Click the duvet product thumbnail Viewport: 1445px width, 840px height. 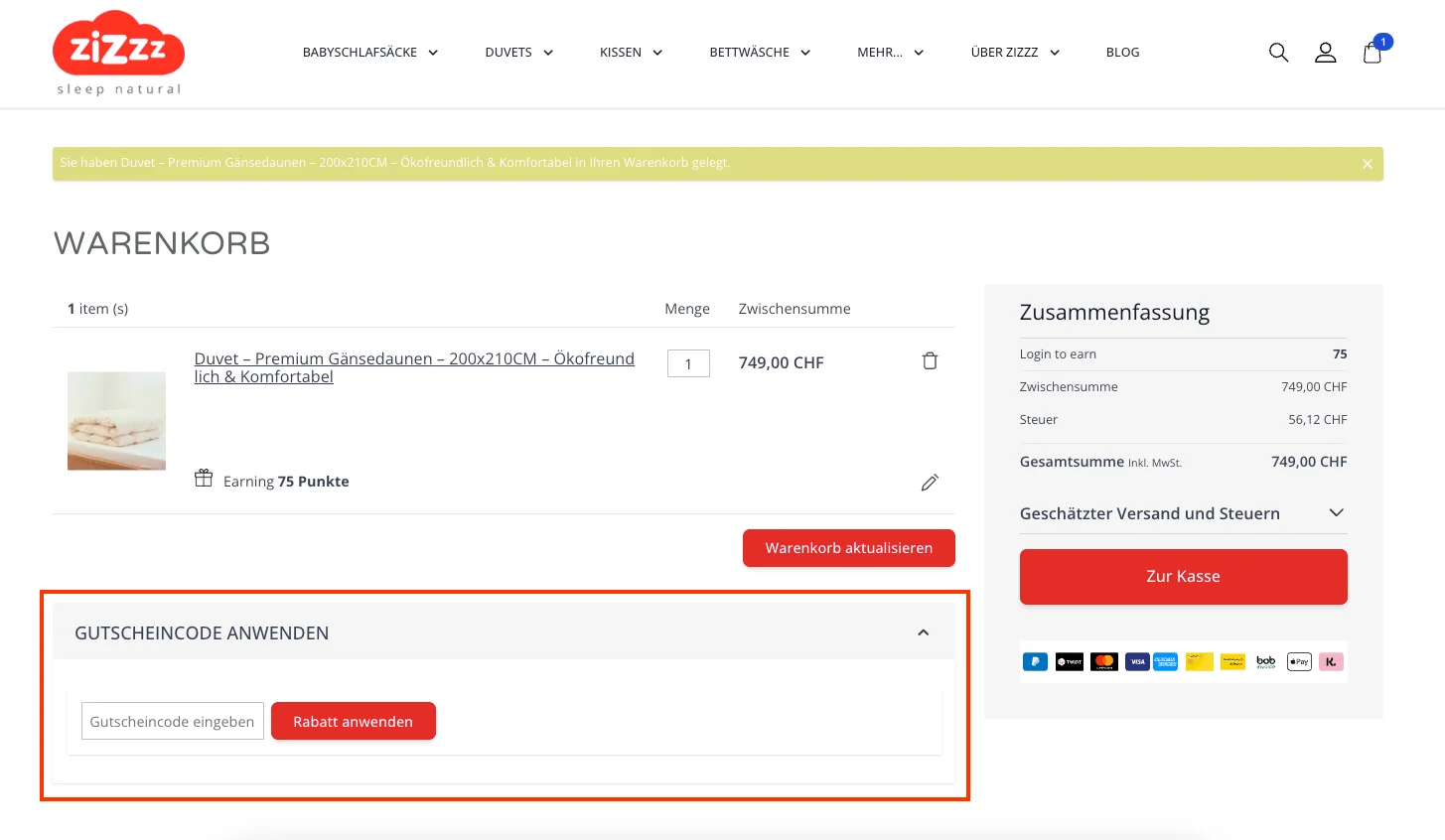(116, 421)
